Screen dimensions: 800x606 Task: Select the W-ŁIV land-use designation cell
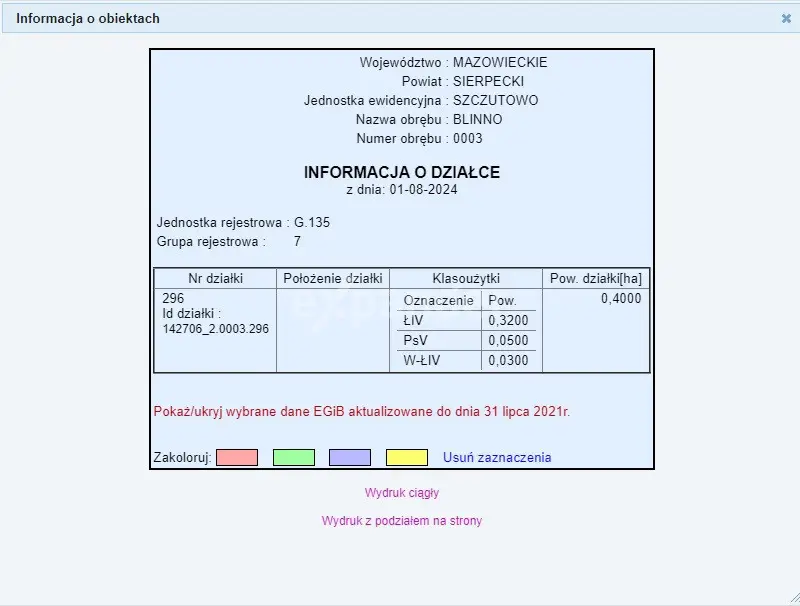[x=423, y=361]
